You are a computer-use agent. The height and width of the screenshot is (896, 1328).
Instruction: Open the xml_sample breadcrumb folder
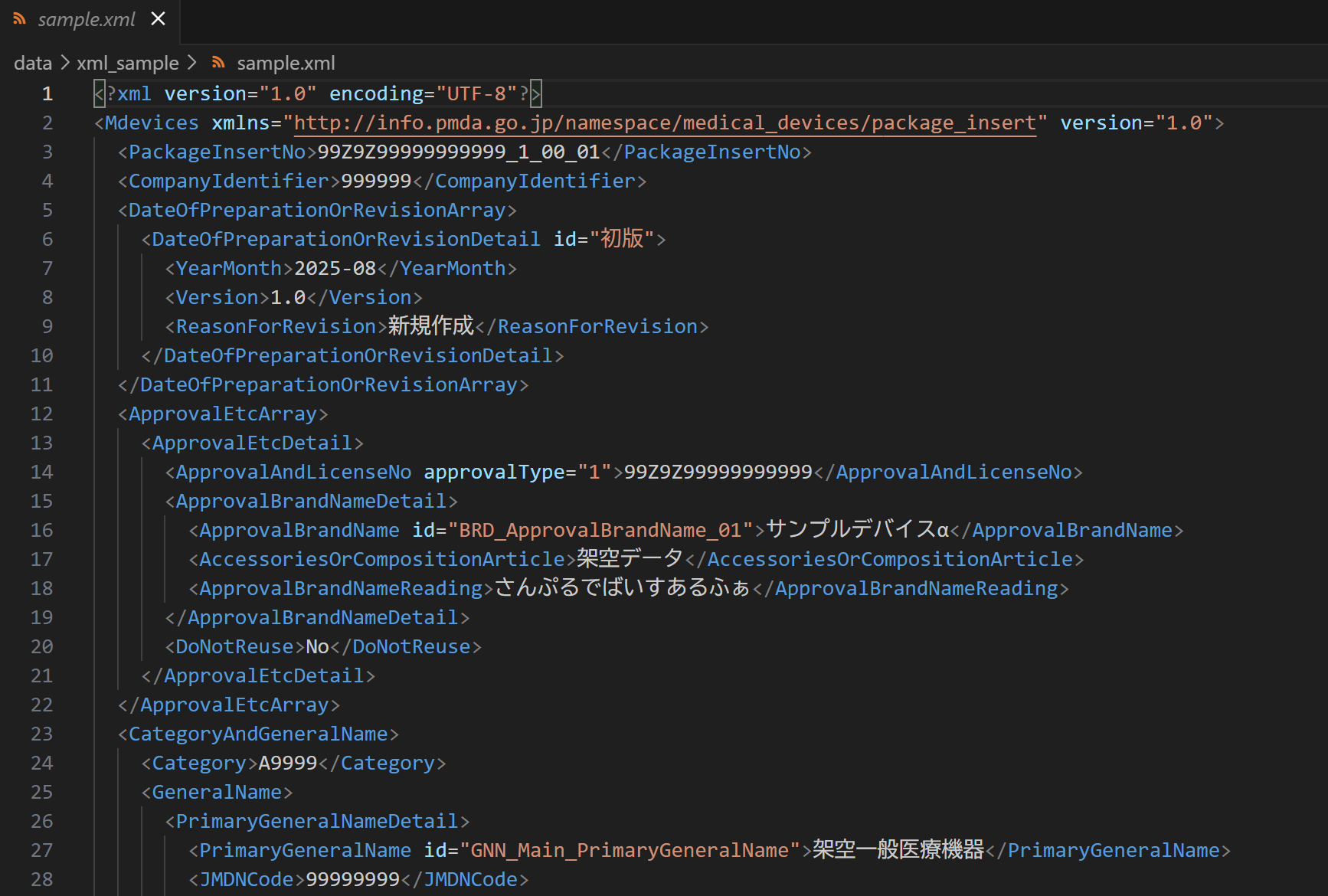point(127,63)
